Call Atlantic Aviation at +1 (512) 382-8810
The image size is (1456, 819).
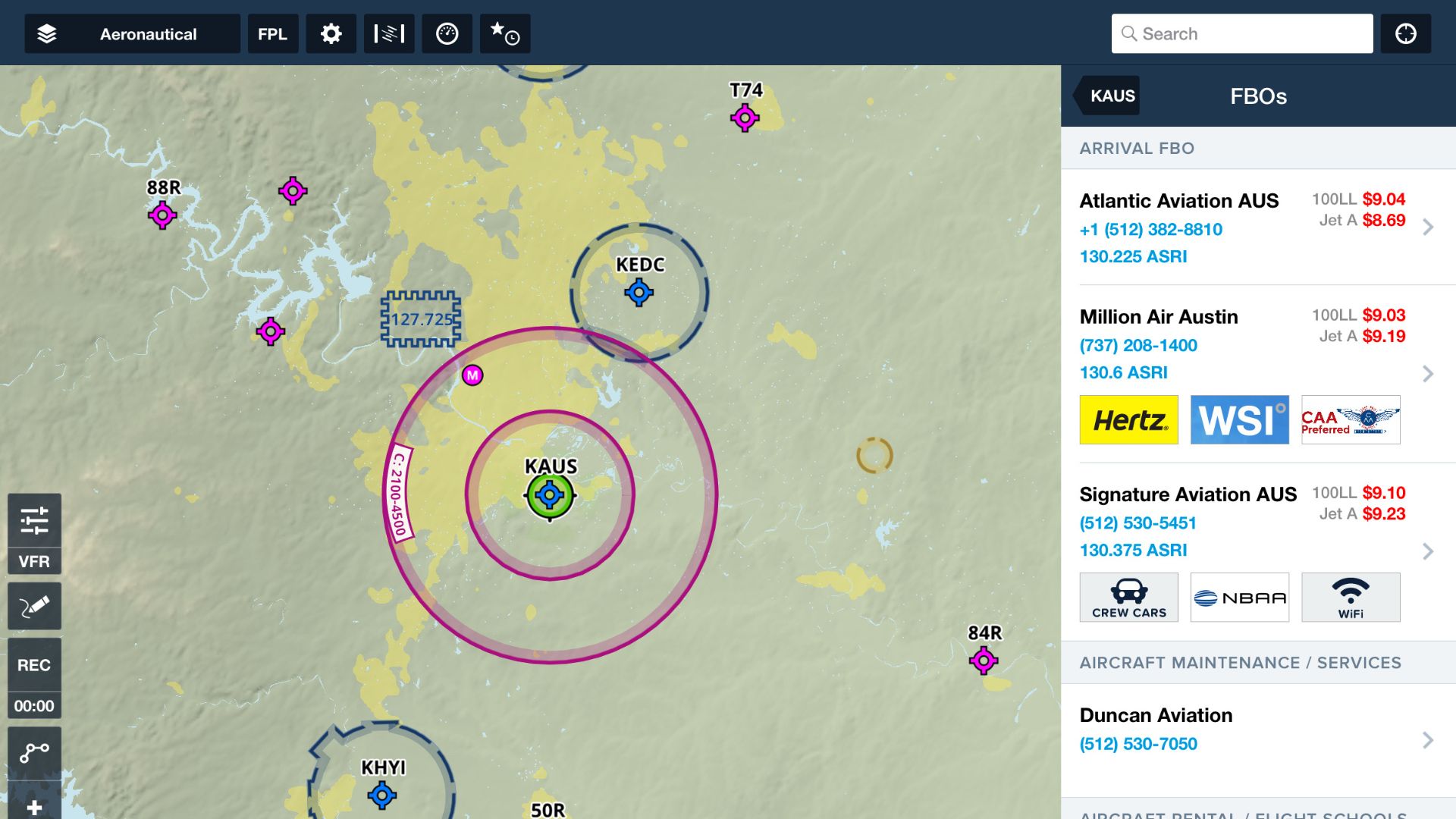(x=1150, y=229)
